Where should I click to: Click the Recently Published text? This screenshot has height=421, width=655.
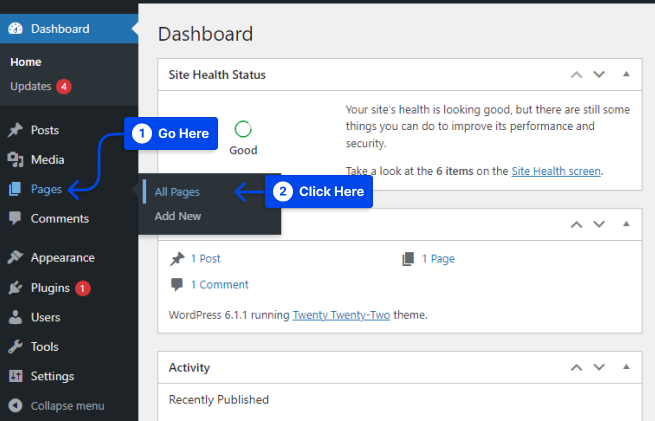pyautogui.click(x=219, y=400)
